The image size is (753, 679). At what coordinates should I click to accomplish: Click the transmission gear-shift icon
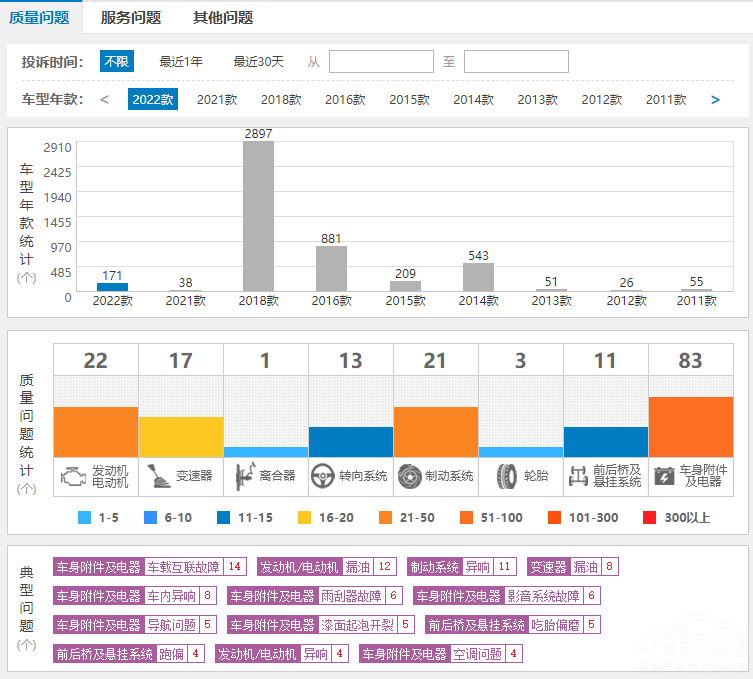tap(158, 476)
